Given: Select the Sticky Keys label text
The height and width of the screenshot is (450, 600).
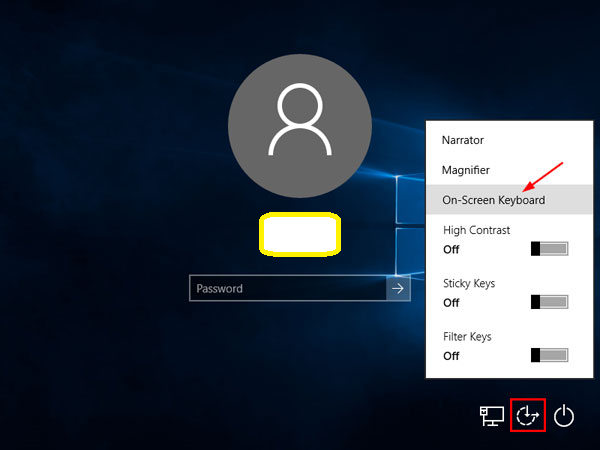Looking at the screenshot, I should [469, 284].
